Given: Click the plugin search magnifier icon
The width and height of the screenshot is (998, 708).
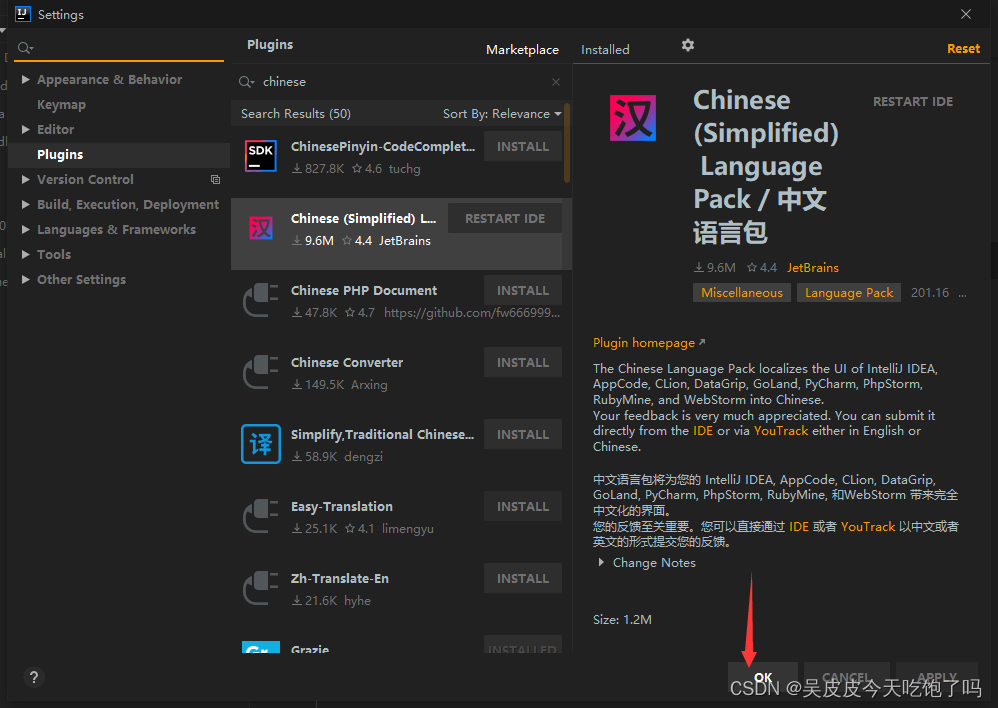Looking at the screenshot, I should pos(246,82).
